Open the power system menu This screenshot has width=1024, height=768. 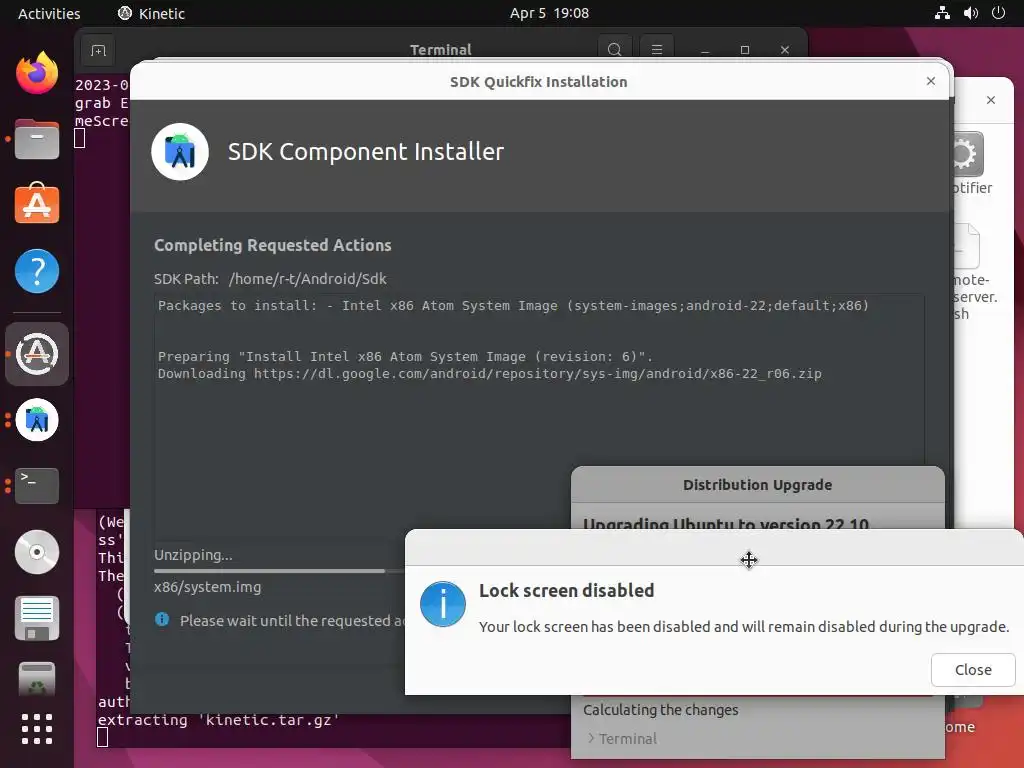coord(999,13)
